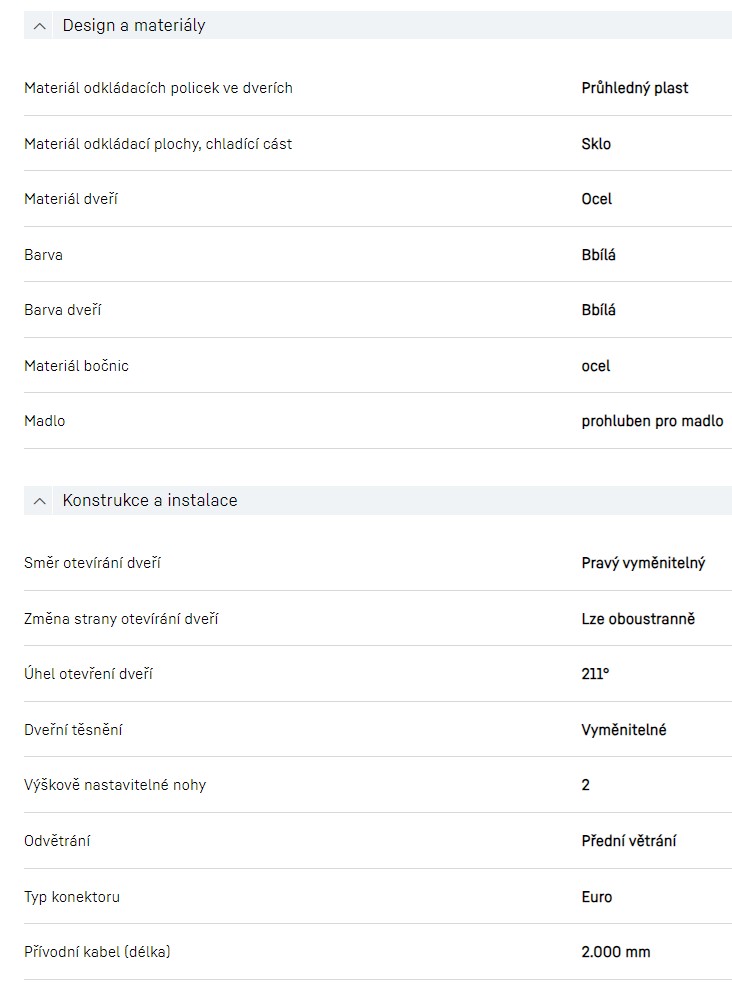Select the 2.000 mm cable length value
Image resolution: width=732 pixels, height=990 pixels.
pos(615,952)
